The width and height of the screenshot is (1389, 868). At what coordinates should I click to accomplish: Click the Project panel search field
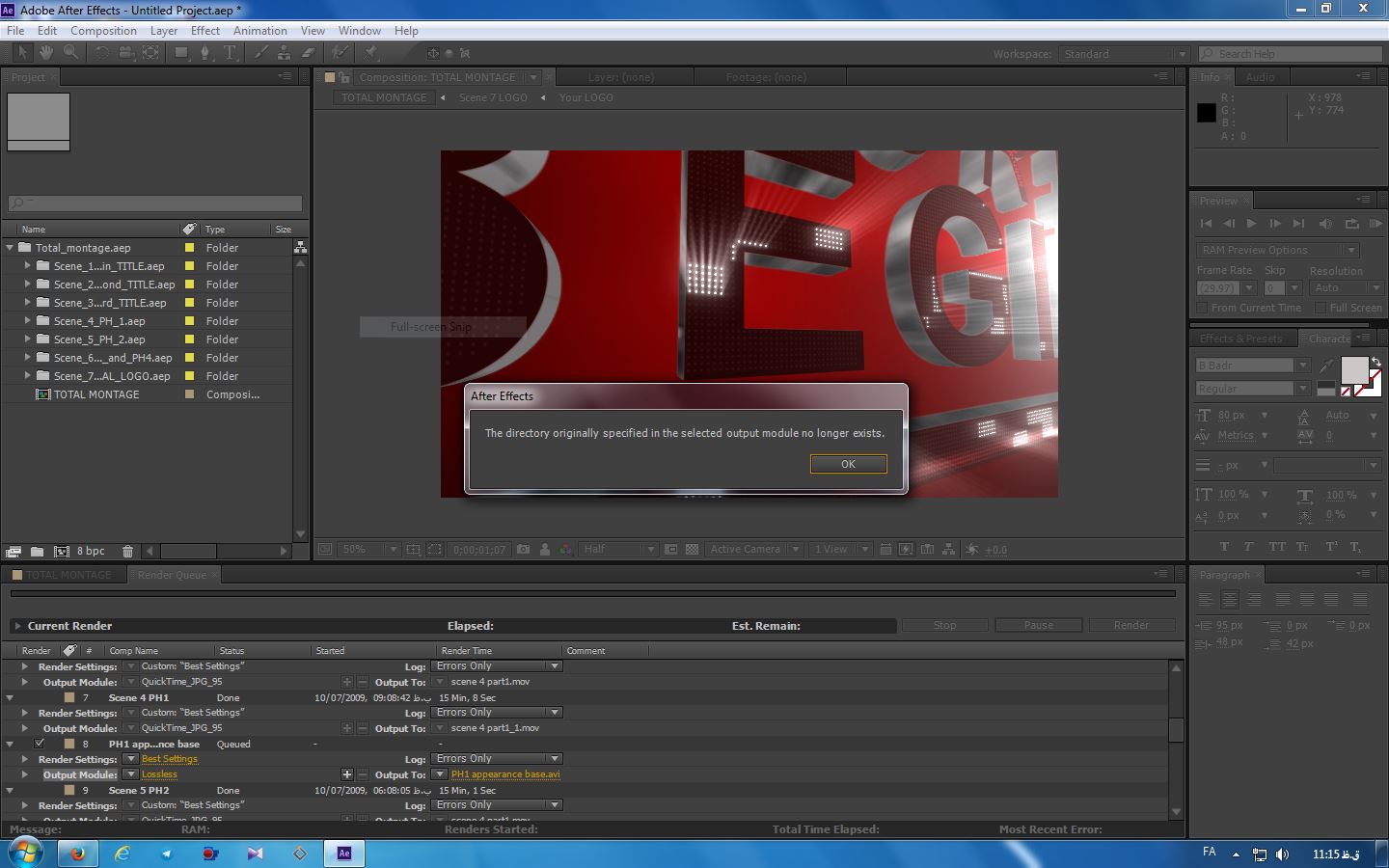click(x=155, y=203)
